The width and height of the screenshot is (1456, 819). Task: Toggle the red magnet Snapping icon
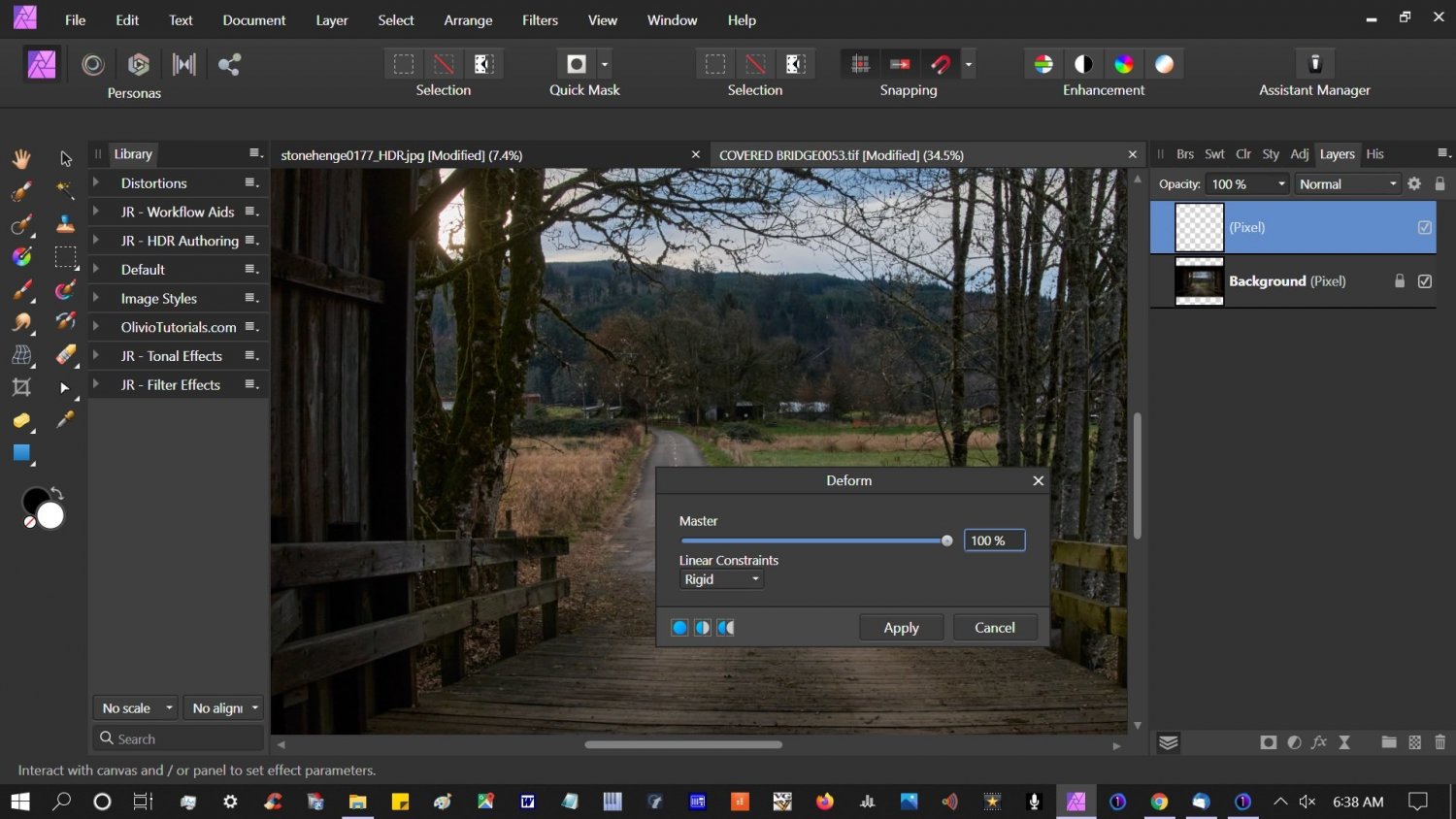click(941, 64)
